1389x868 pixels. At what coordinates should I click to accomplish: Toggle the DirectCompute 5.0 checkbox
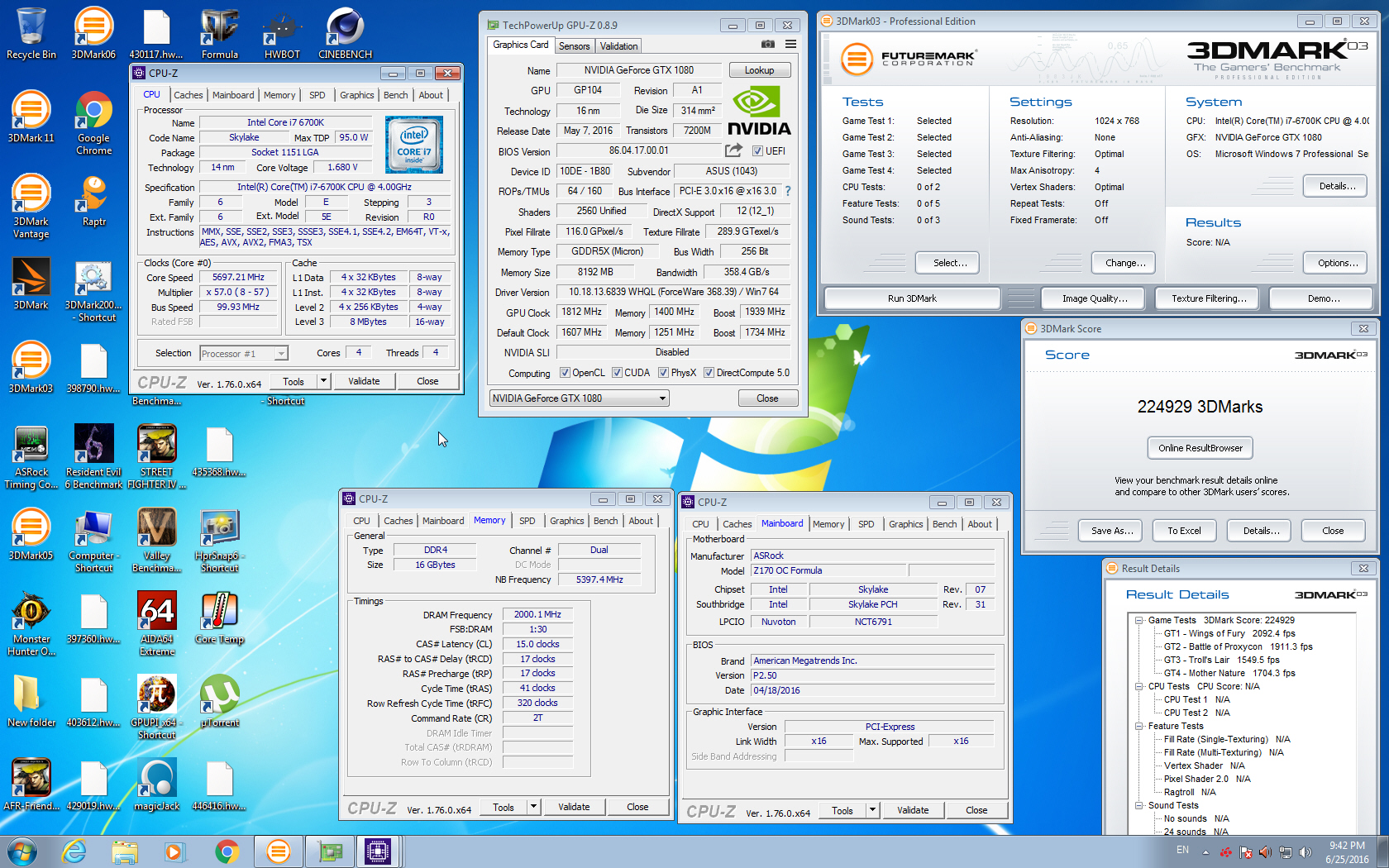pyautogui.click(x=709, y=373)
